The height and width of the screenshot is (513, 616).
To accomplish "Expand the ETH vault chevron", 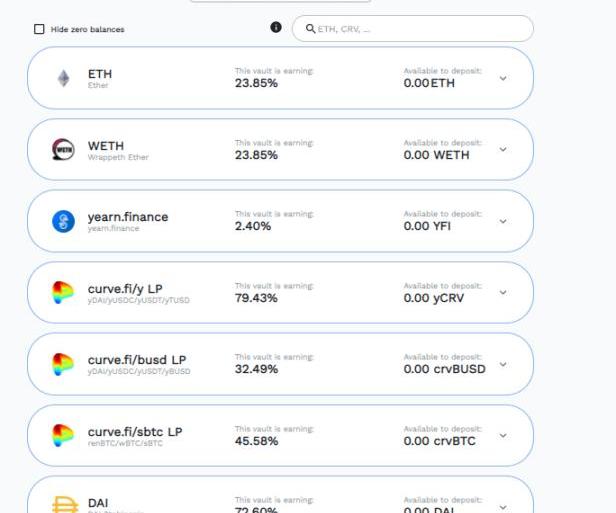I will (503, 78).
